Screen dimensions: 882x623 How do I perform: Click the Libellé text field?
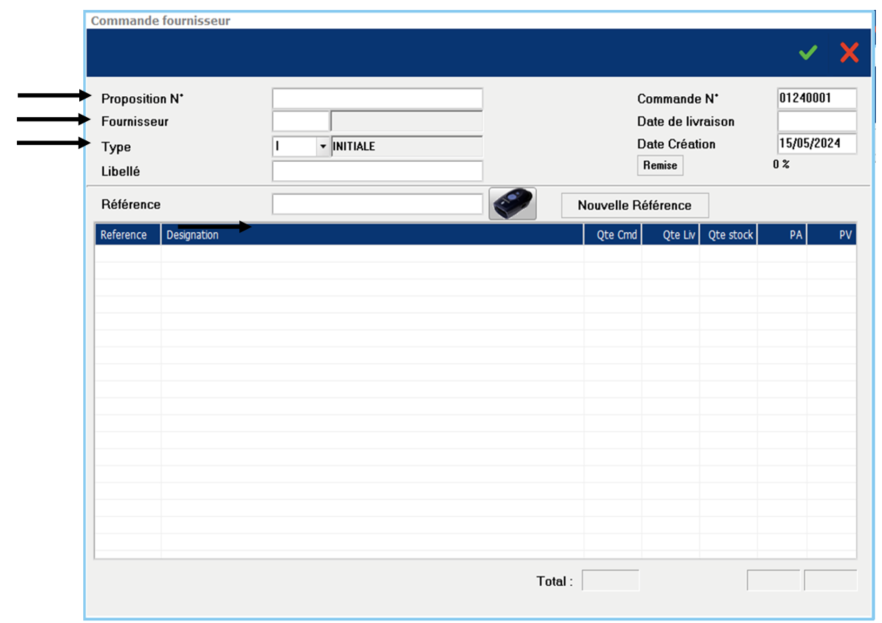pos(377,171)
